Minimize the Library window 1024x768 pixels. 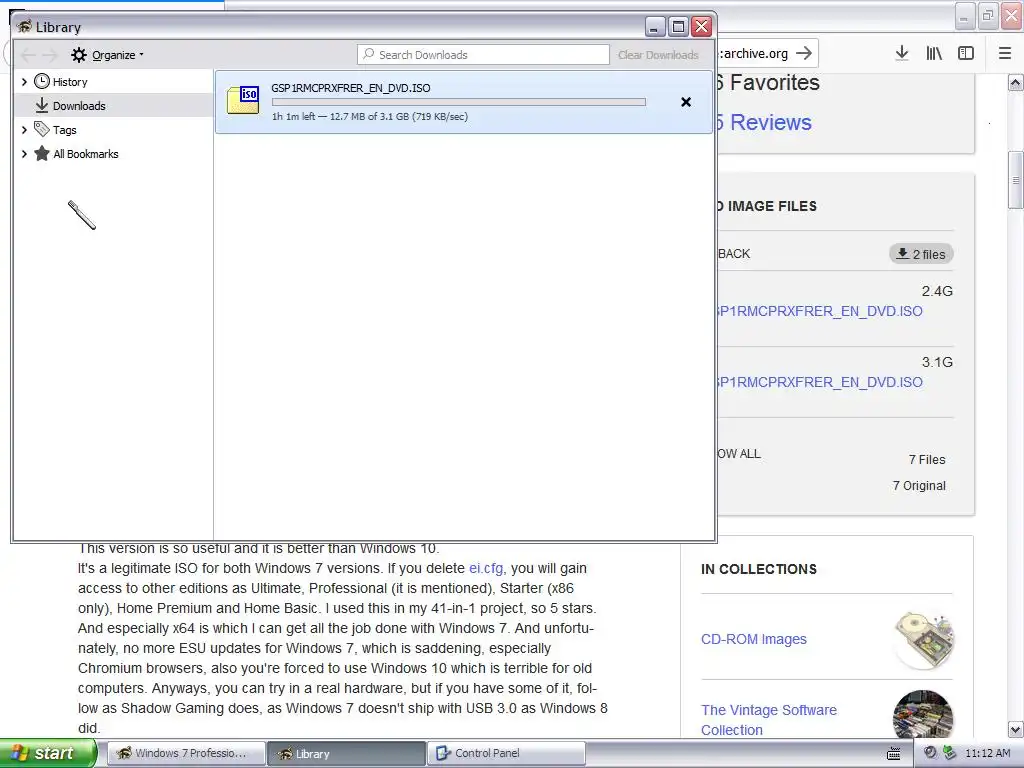pyautogui.click(x=655, y=27)
